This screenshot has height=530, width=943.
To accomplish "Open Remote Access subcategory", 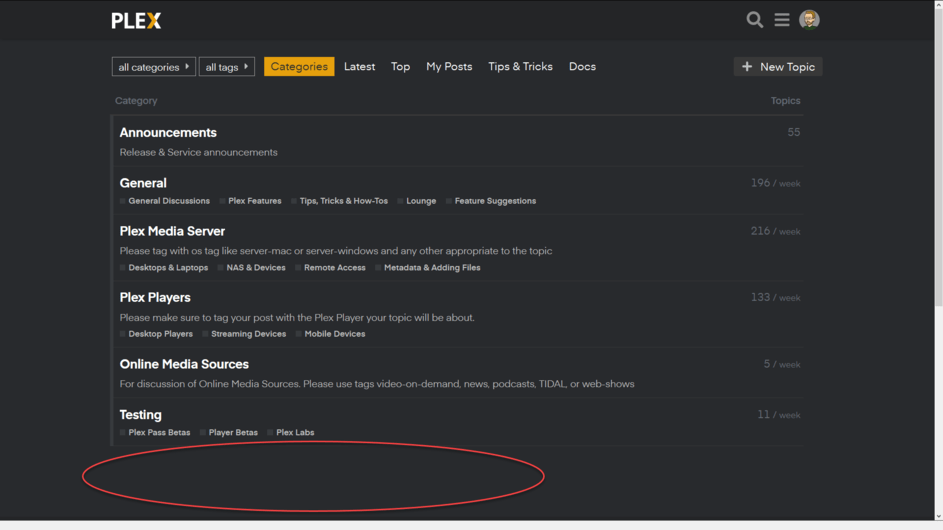I will pos(334,268).
